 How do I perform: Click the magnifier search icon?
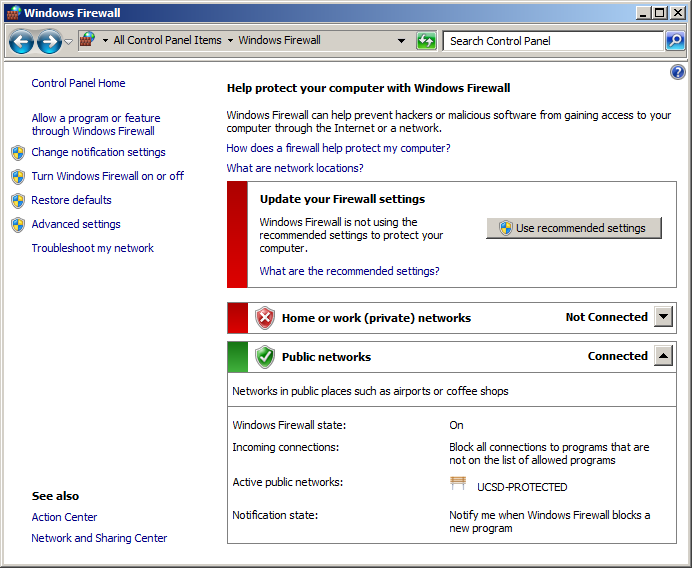[x=675, y=41]
